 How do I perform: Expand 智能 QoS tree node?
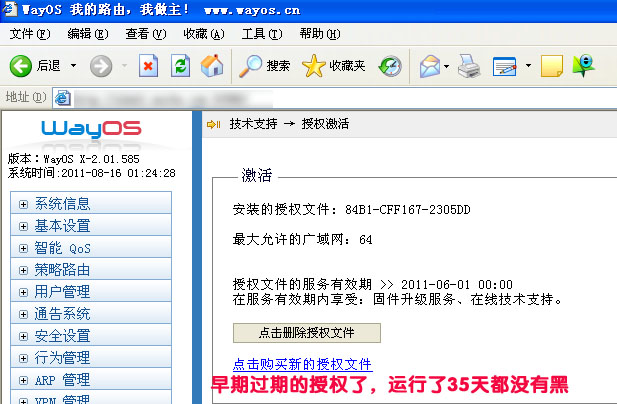tap(24, 248)
